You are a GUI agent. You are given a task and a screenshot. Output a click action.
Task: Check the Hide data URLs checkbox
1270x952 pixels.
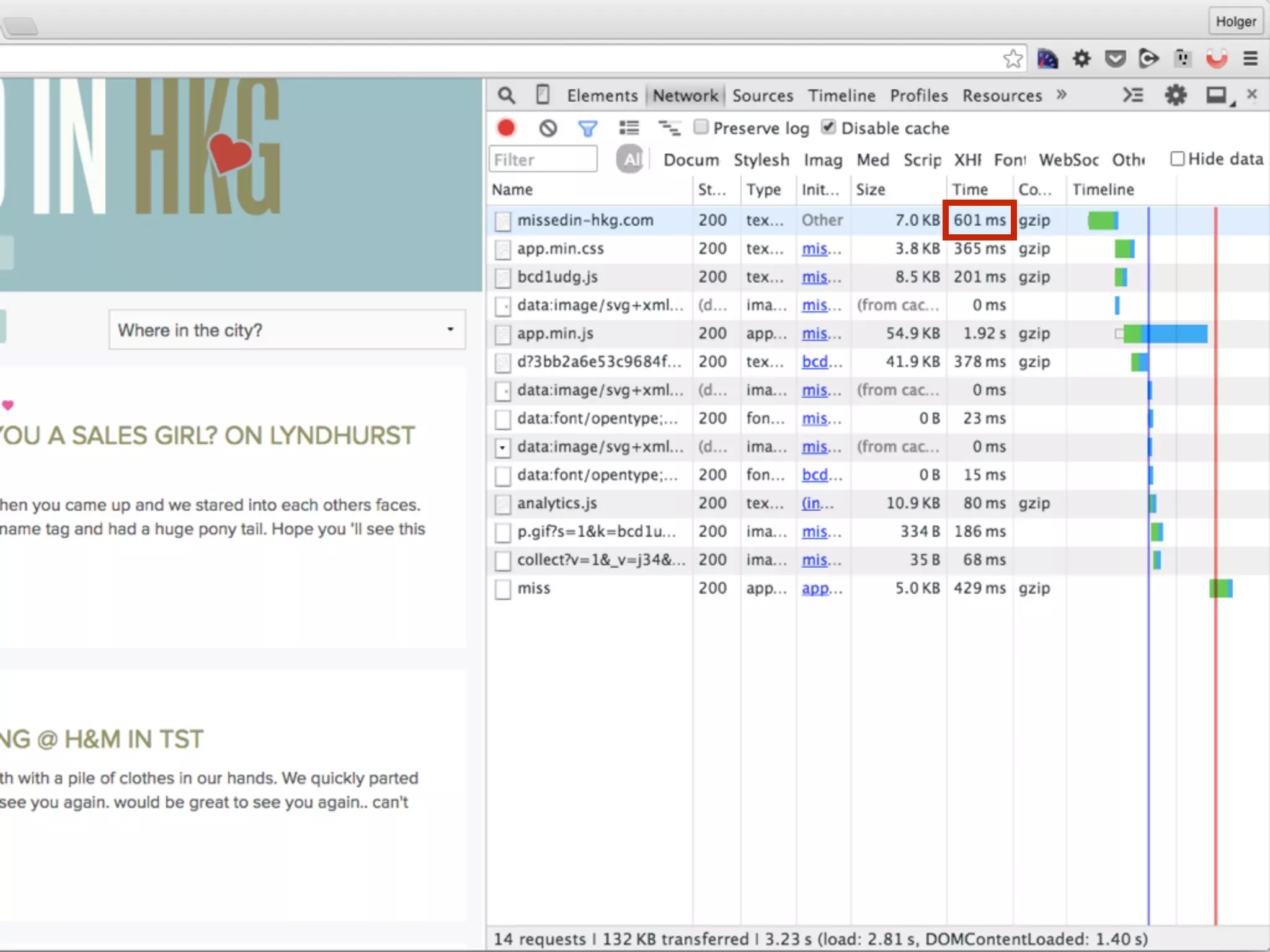tap(1177, 159)
